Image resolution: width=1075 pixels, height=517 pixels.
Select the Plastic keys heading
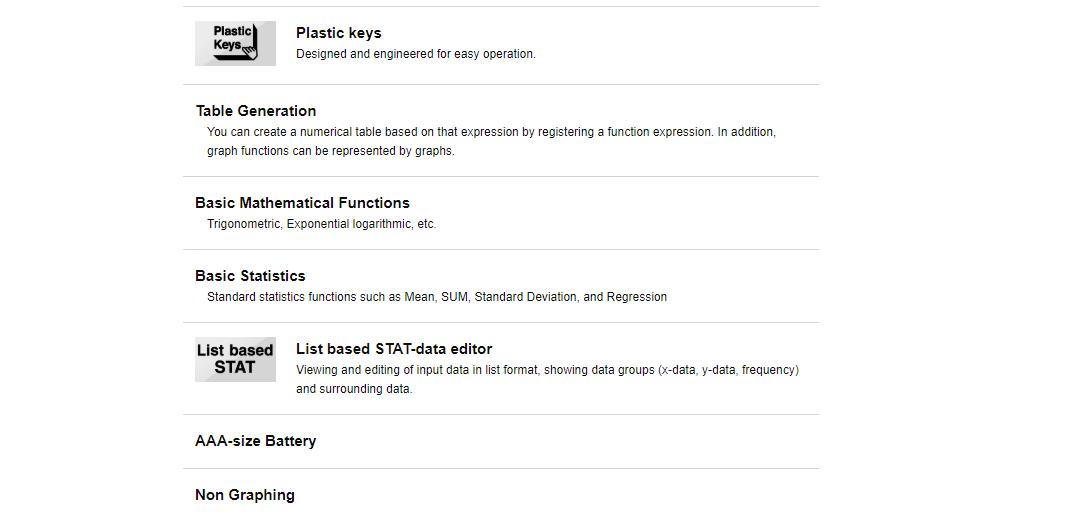(339, 33)
